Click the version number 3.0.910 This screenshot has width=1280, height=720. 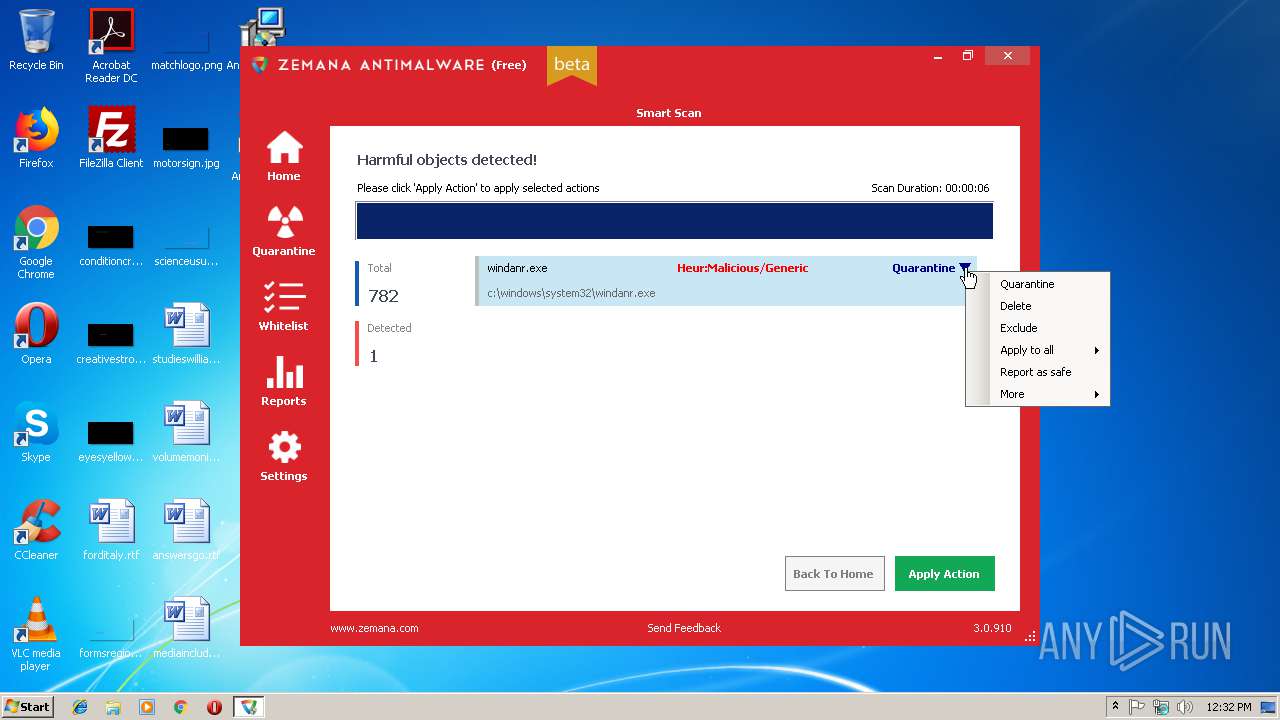(x=992, y=628)
